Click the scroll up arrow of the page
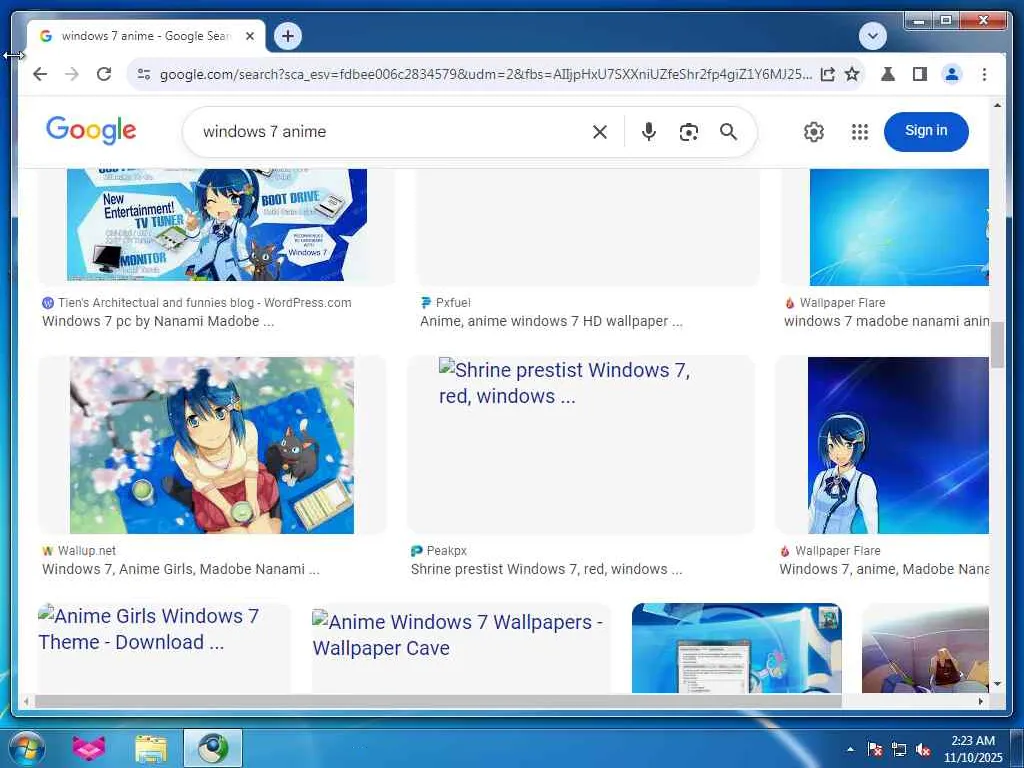The height and width of the screenshot is (768, 1024). tap(997, 104)
